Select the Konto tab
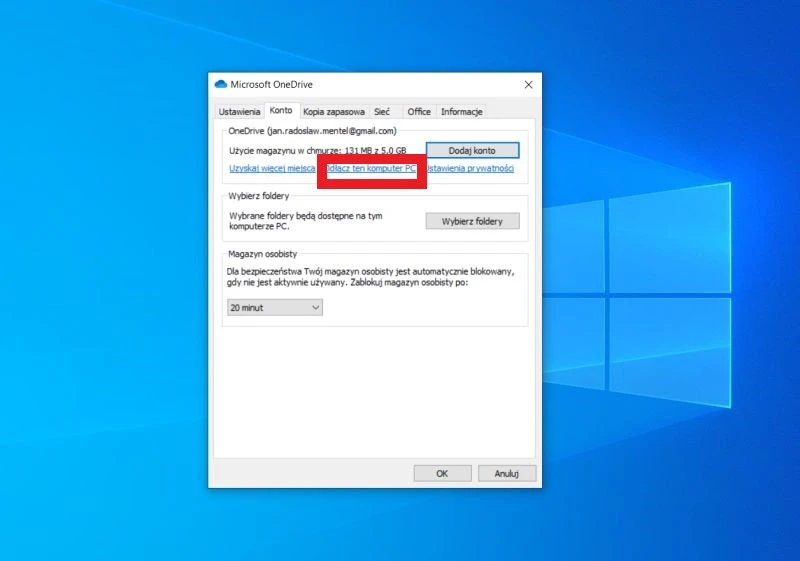The width and height of the screenshot is (800, 561). [x=281, y=111]
